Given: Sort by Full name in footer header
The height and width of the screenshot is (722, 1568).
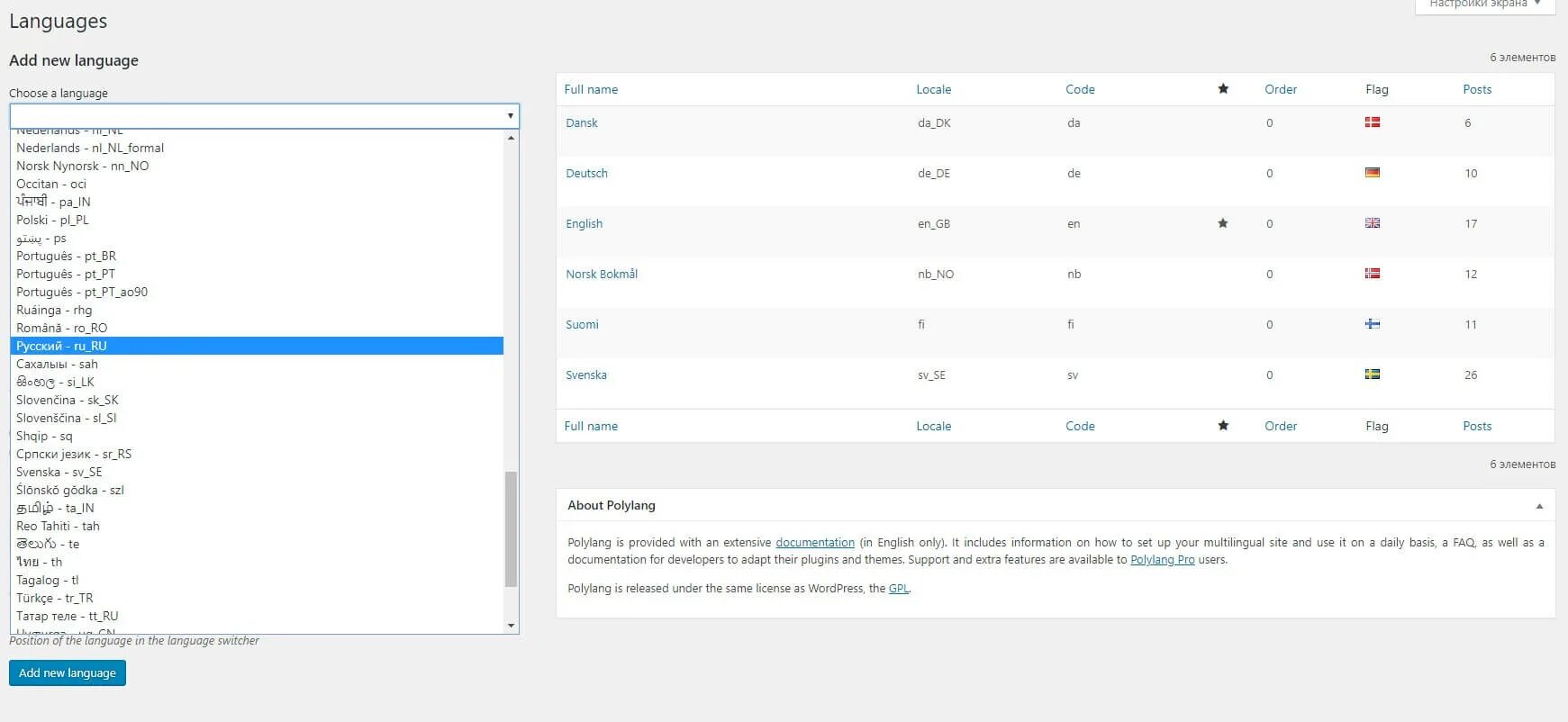Looking at the screenshot, I should click(591, 426).
